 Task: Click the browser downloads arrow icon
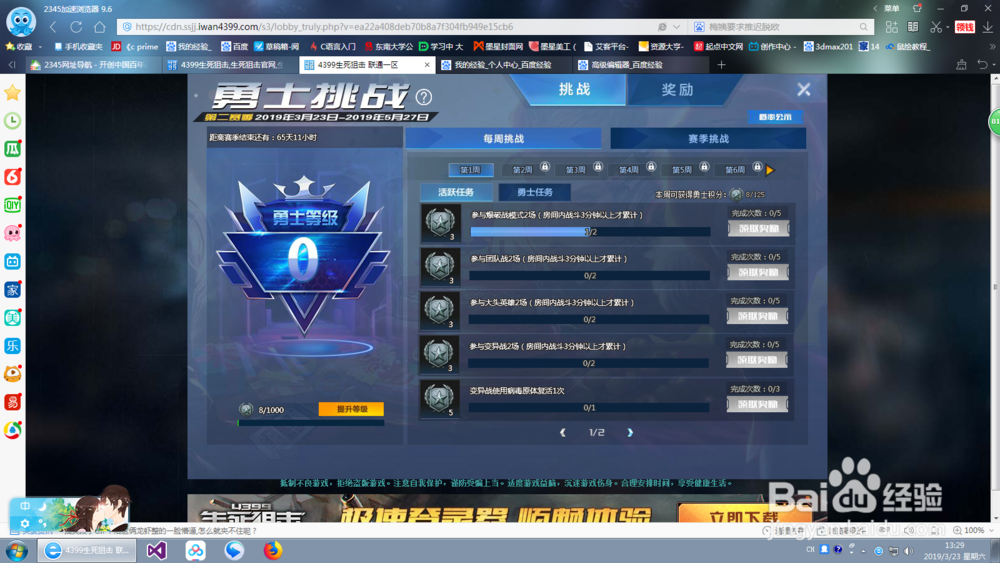click(987, 27)
